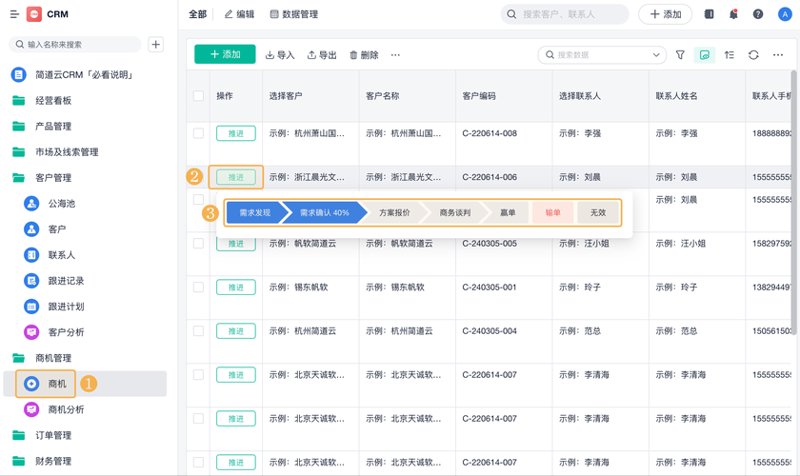Open the sort icon in toolbar

pyautogui.click(x=729, y=55)
